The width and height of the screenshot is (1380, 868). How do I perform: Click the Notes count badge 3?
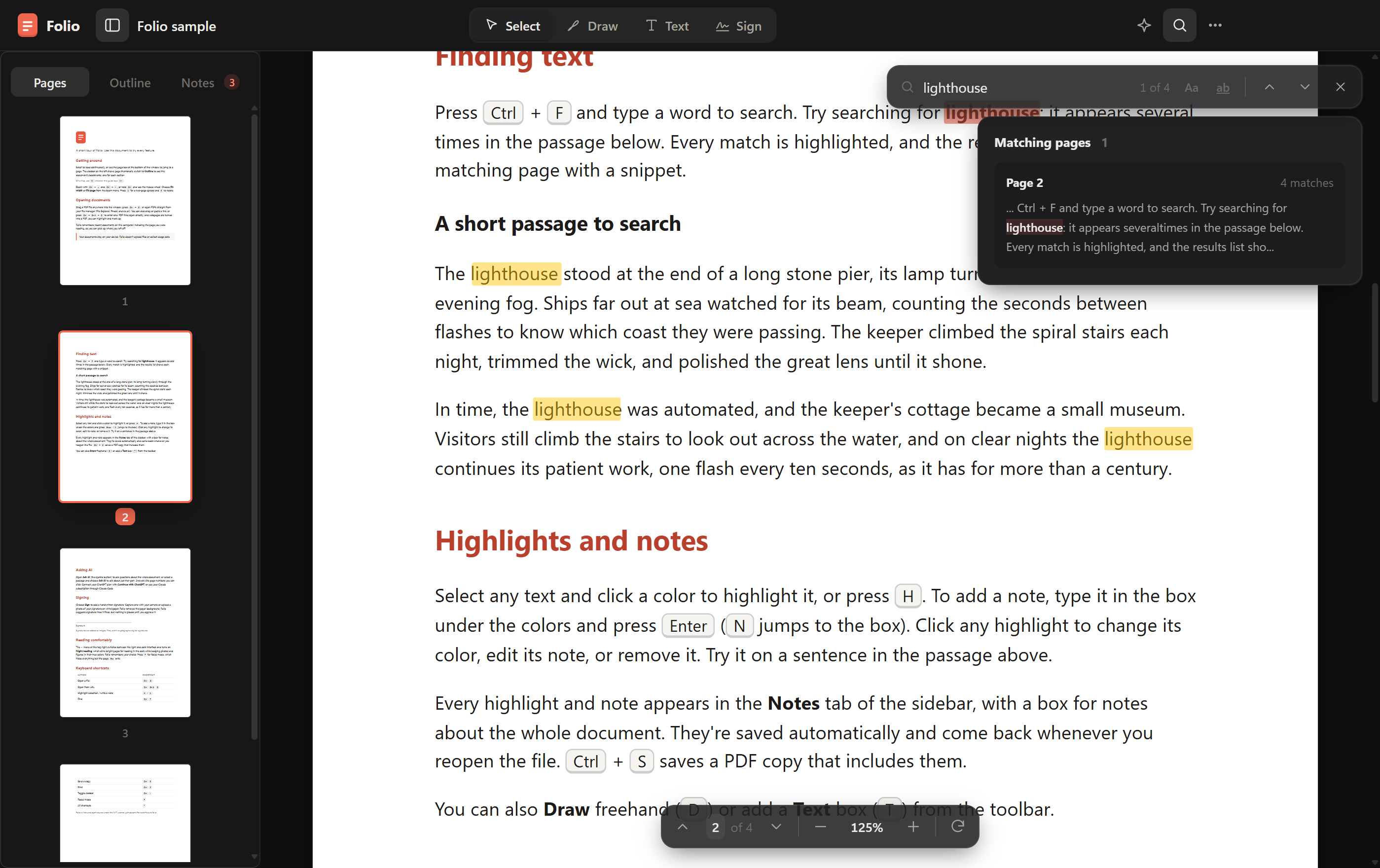(x=231, y=82)
